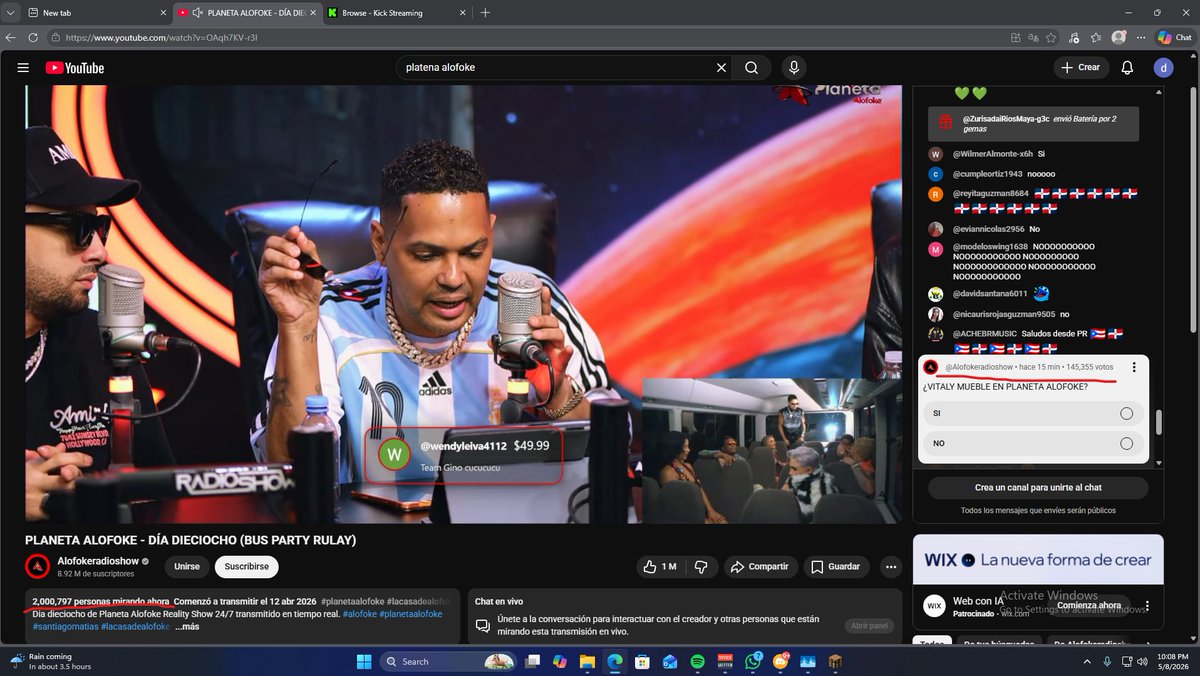Image resolution: width=1200 pixels, height=676 pixels.
Task: Refresh the page in Edge
Action: [33, 37]
